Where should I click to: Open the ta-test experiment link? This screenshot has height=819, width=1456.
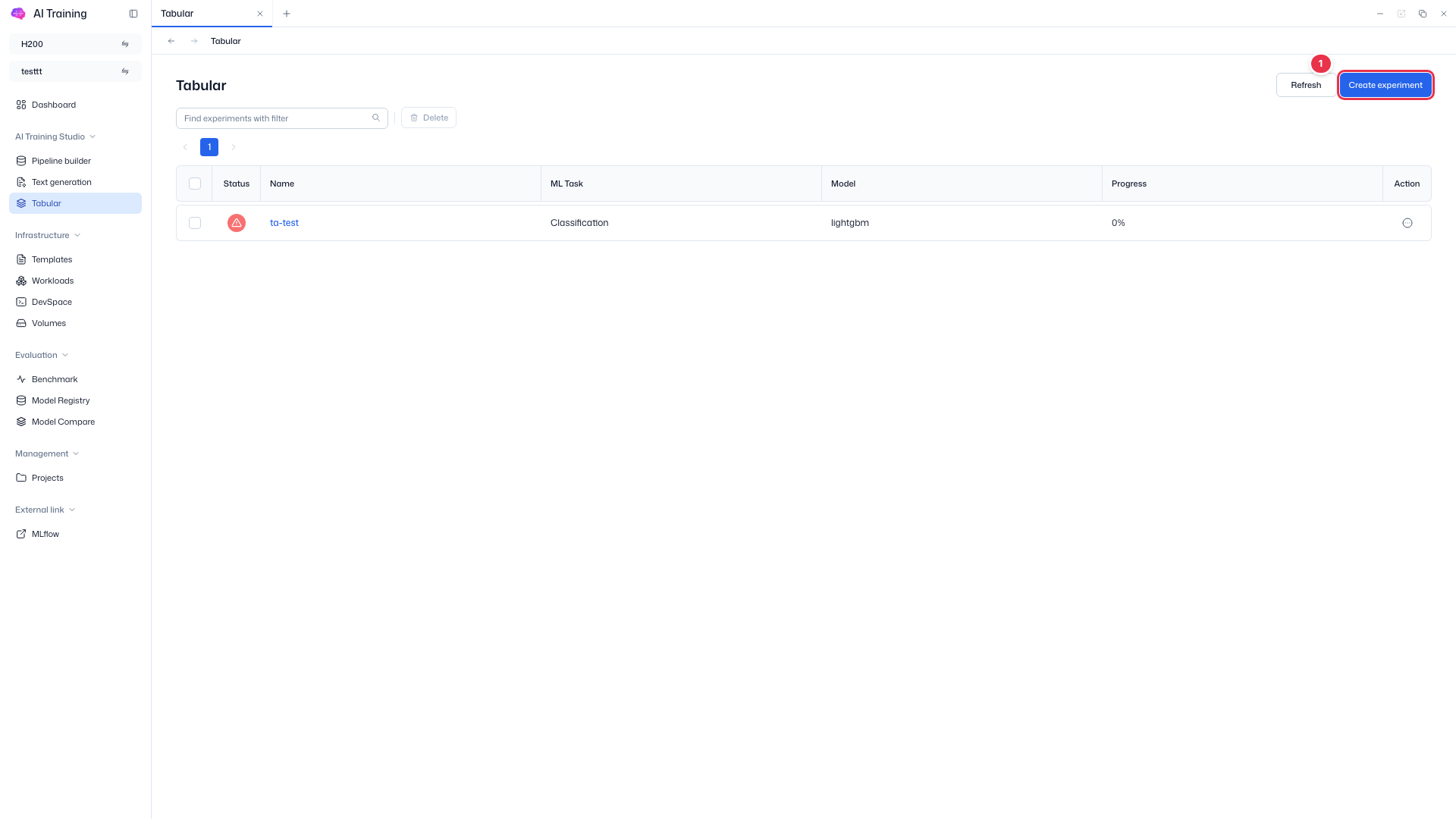[284, 223]
